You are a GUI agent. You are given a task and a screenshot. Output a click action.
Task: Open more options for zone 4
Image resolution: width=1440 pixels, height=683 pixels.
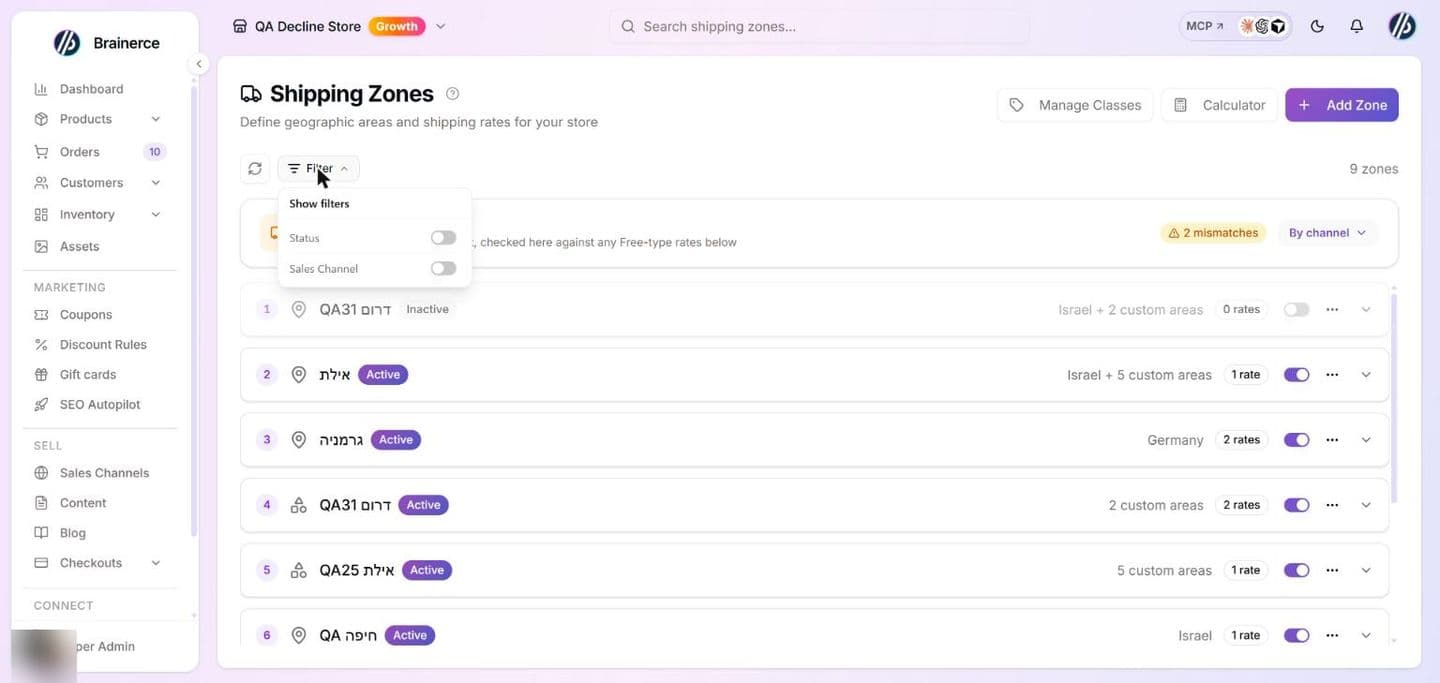click(x=1332, y=505)
